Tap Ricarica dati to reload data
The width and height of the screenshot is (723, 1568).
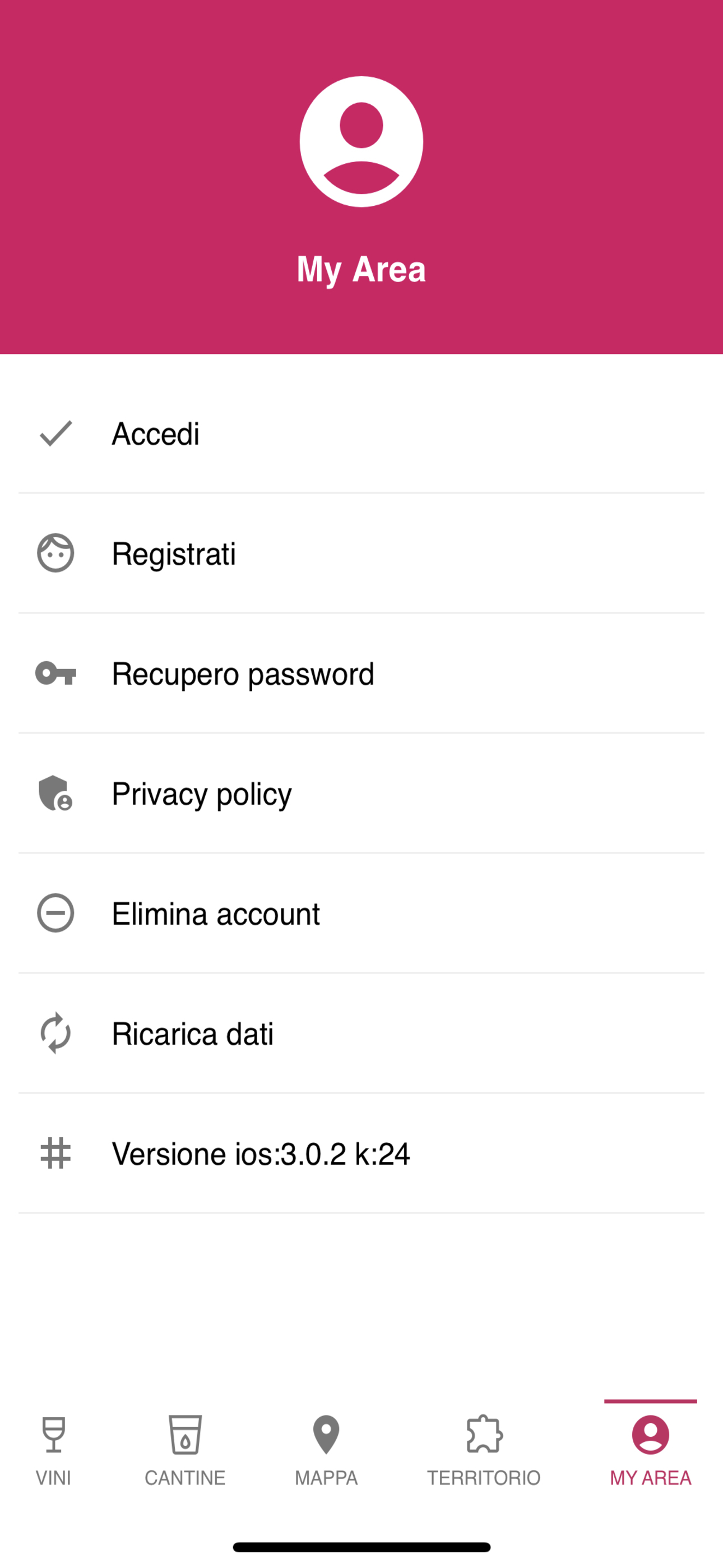361,1033
